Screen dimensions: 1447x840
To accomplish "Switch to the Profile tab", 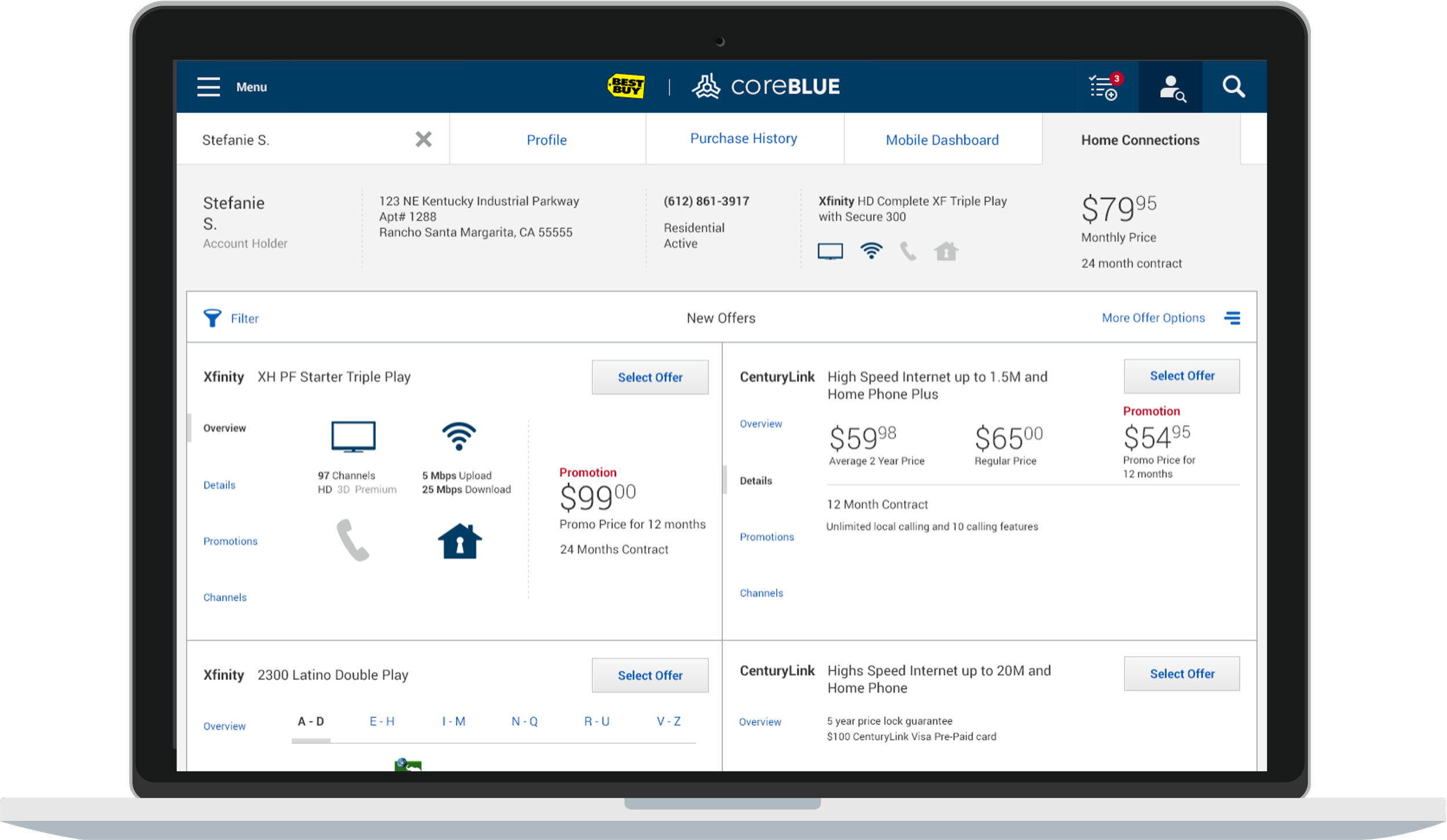I will pyautogui.click(x=546, y=139).
